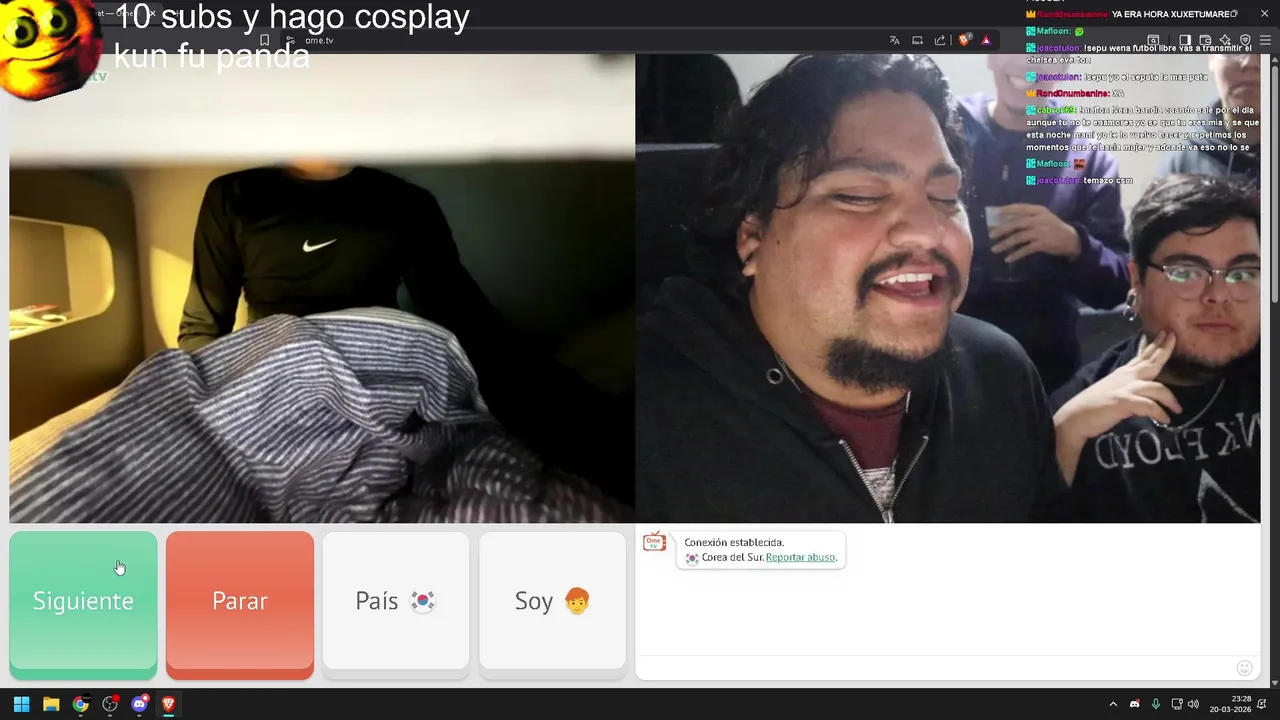The image size is (1280, 720).
Task: Open the Brave Shields lion icon
Action: coord(964,40)
